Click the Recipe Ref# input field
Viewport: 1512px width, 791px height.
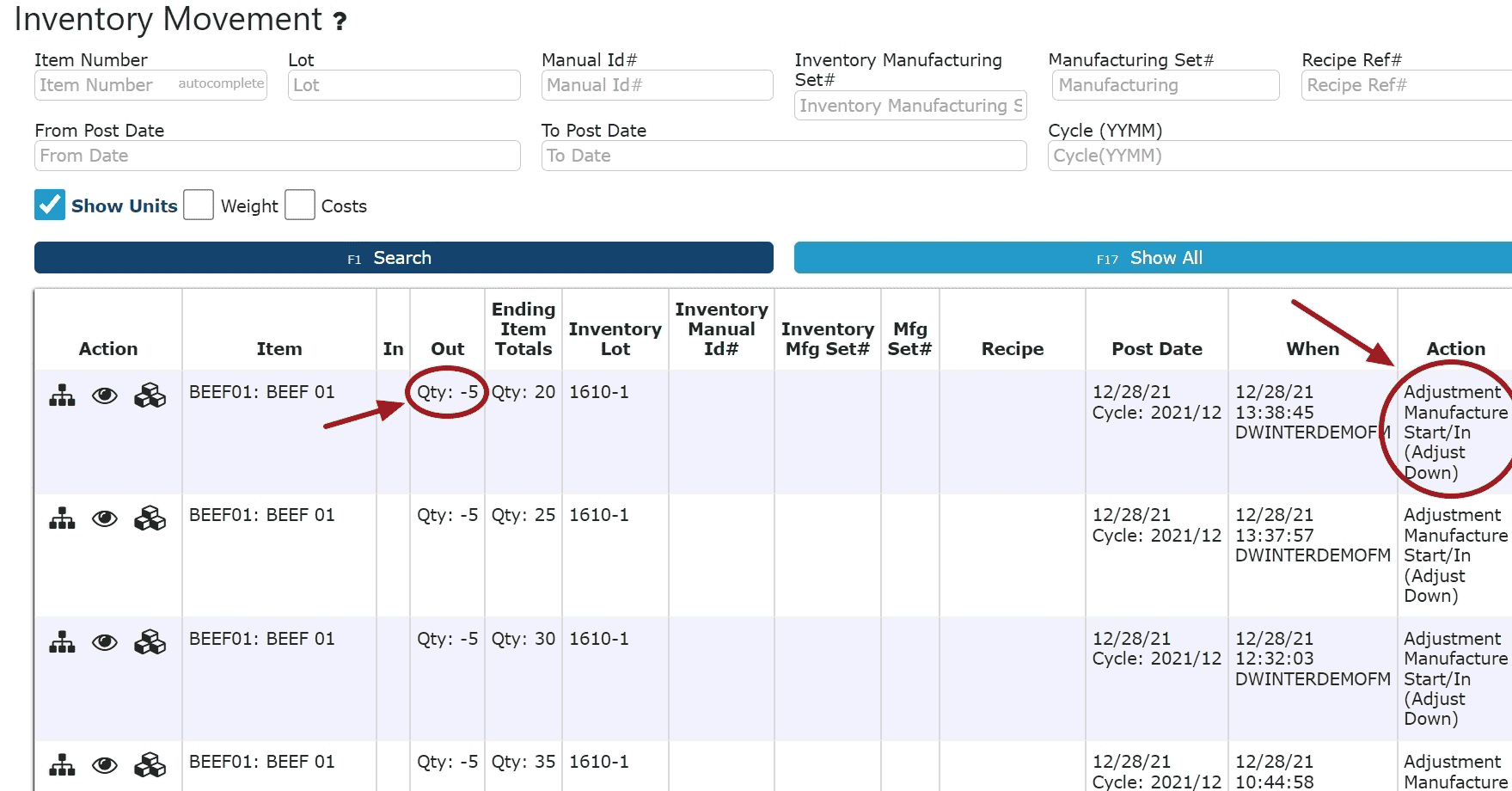pyautogui.click(x=1406, y=85)
